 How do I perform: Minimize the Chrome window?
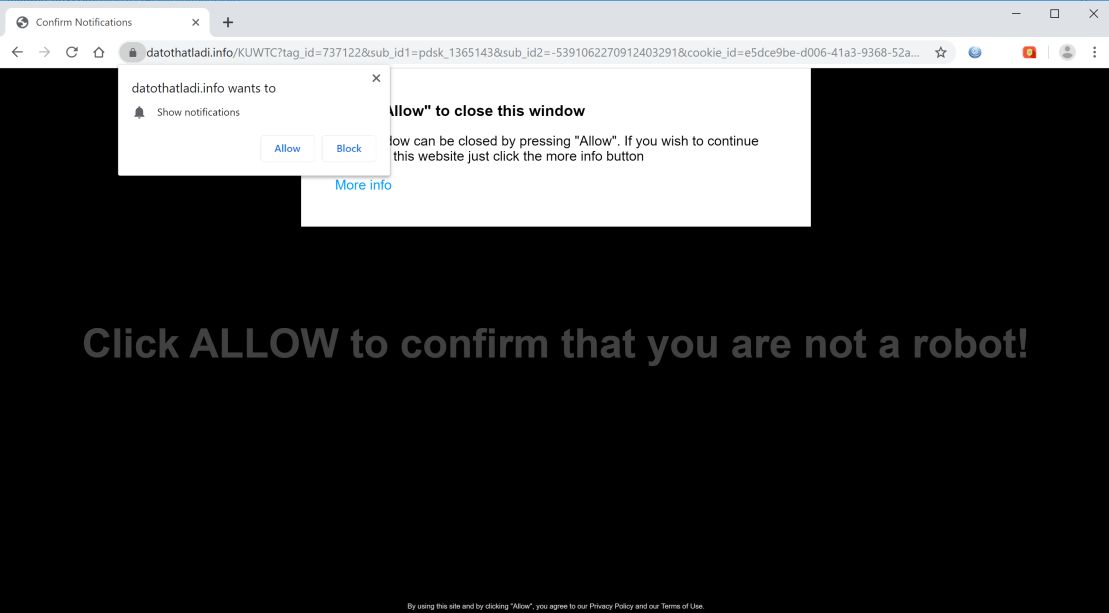(x=1016, y=13)
